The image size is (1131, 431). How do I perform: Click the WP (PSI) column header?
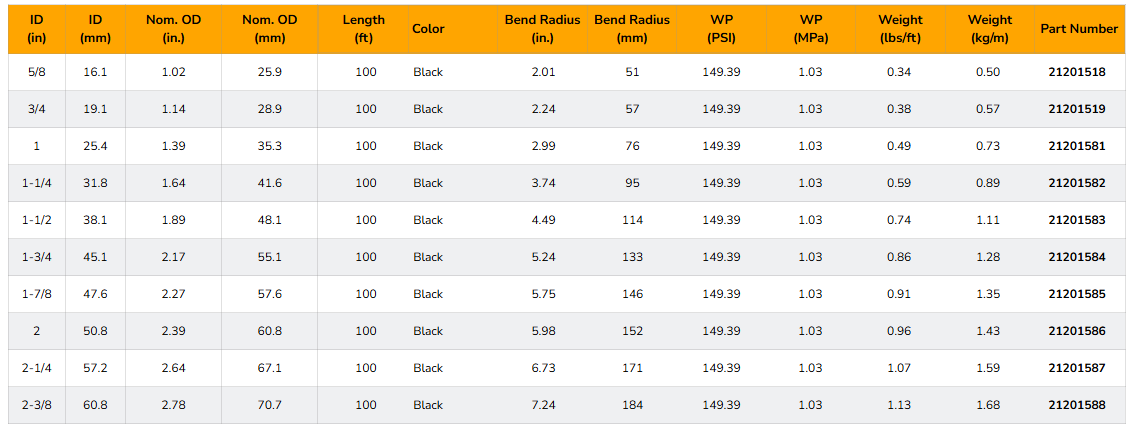[x=721, y=30]
